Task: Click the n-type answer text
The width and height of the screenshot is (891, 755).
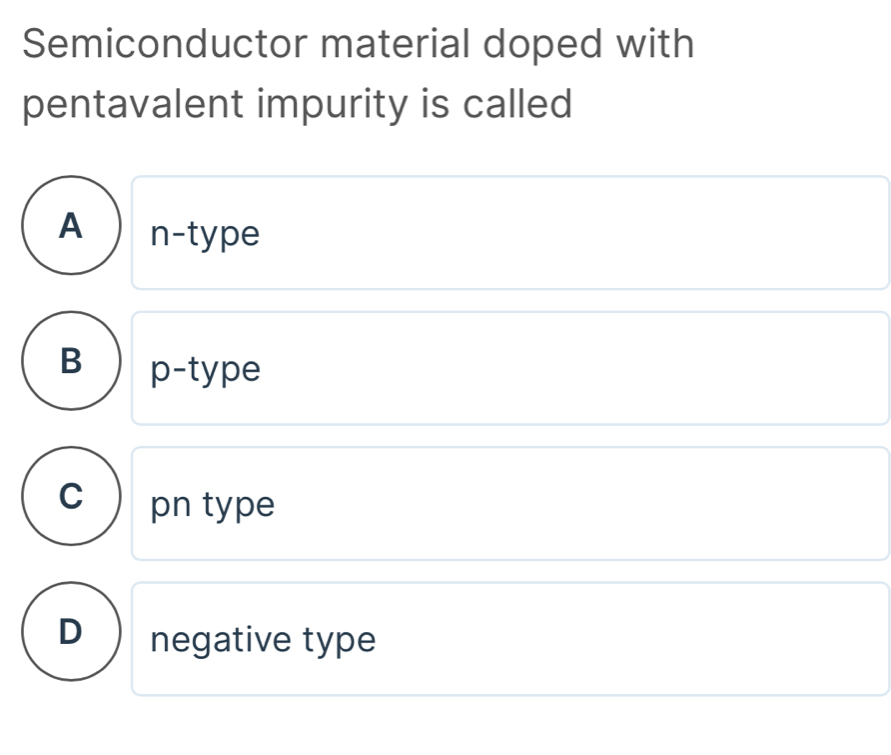Action: coord(204,234)
